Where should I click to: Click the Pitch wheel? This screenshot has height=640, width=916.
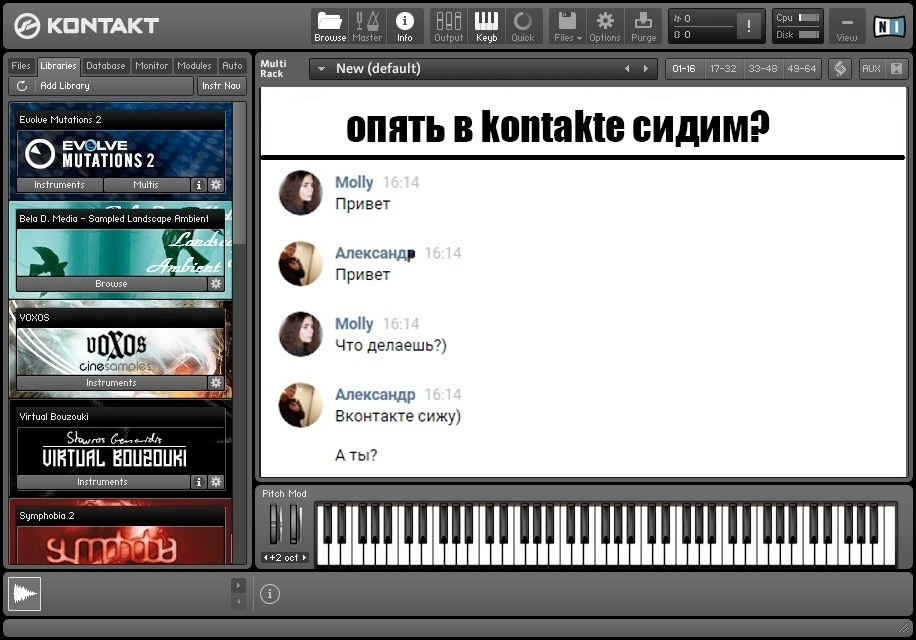(x=275, y=524)
